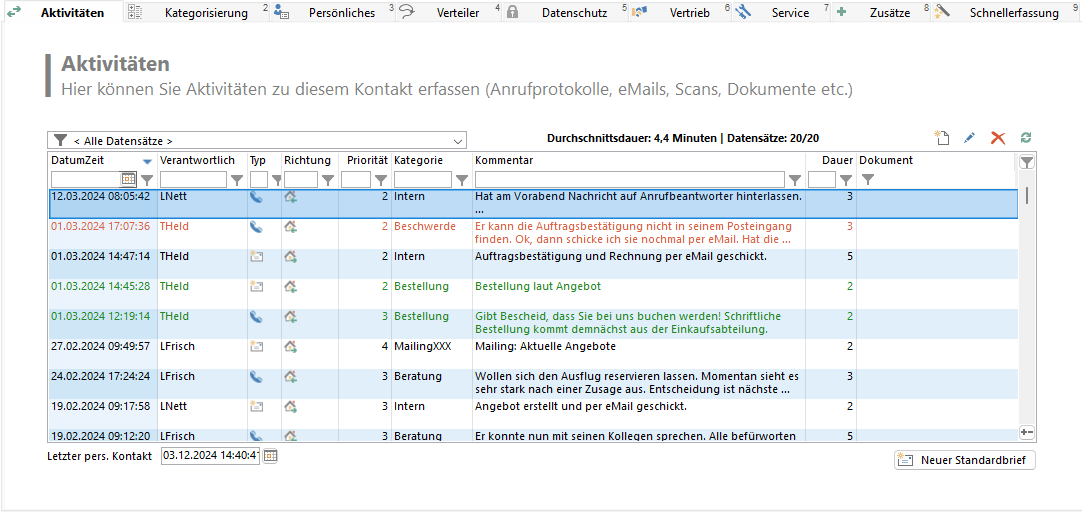Expand the Alle Datensätze filter dropdown
Image resolution: width=1082 pixels, height=512 pixels.
[x=458, y=141]
